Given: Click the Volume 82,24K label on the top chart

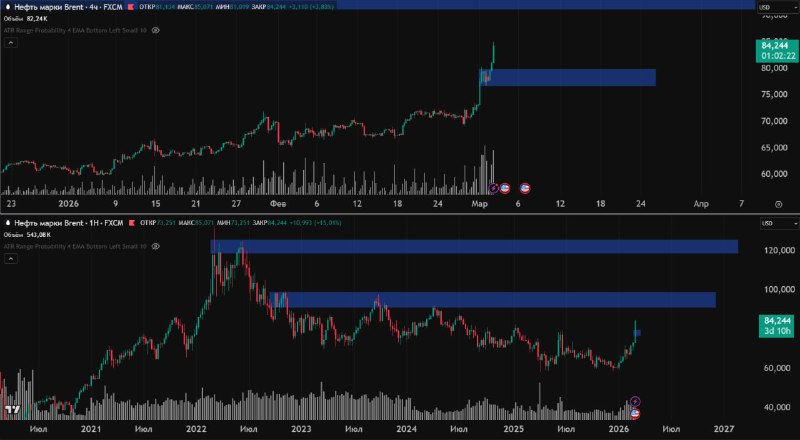Looking at the screenshot, I should pyautogui.click(x=25, y=18).
